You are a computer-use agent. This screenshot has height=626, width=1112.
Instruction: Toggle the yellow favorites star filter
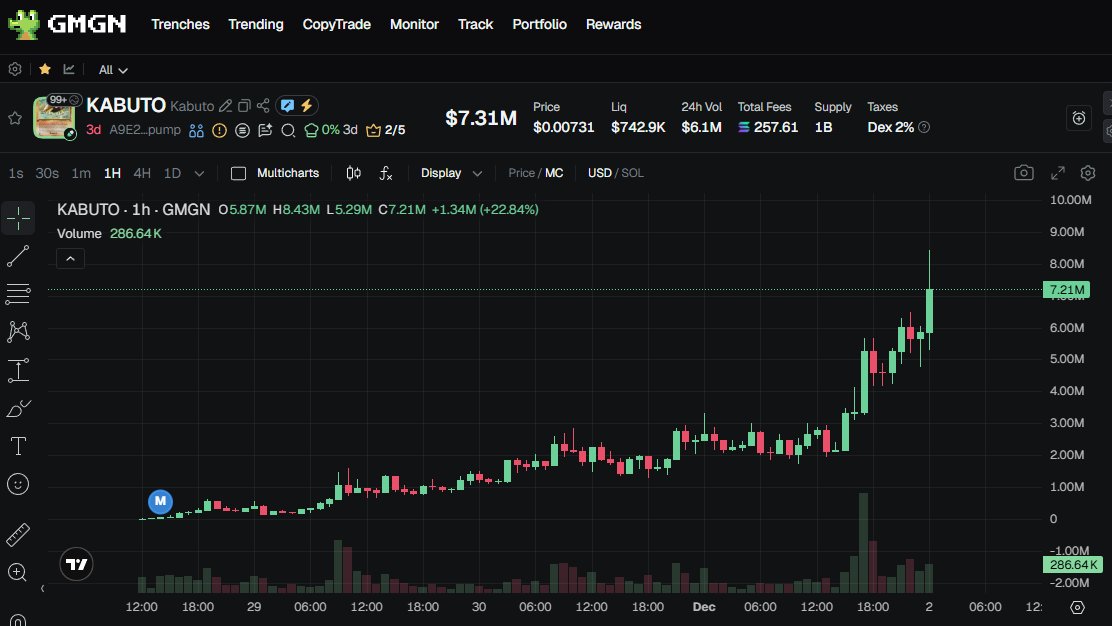pyautogui.click(x=45, y=69)
